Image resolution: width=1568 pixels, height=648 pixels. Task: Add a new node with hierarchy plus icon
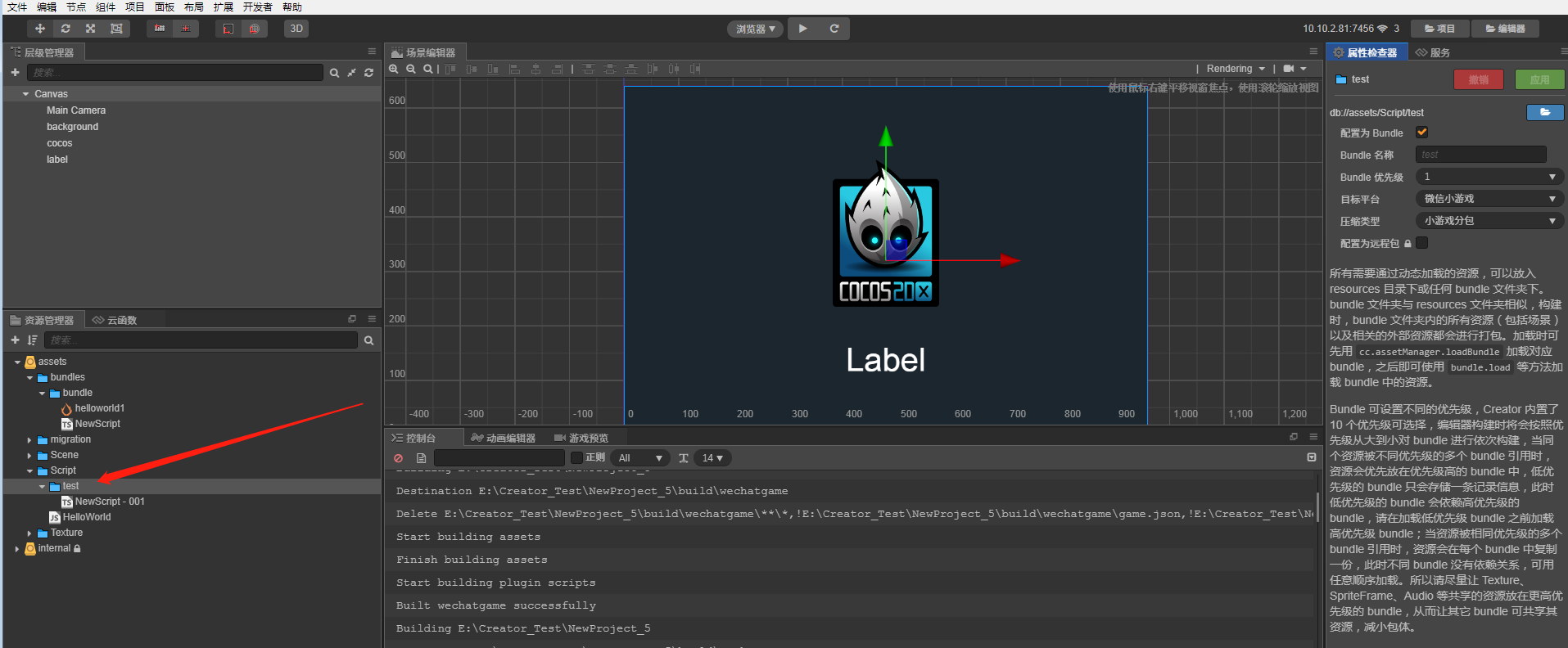click(15, 73)
